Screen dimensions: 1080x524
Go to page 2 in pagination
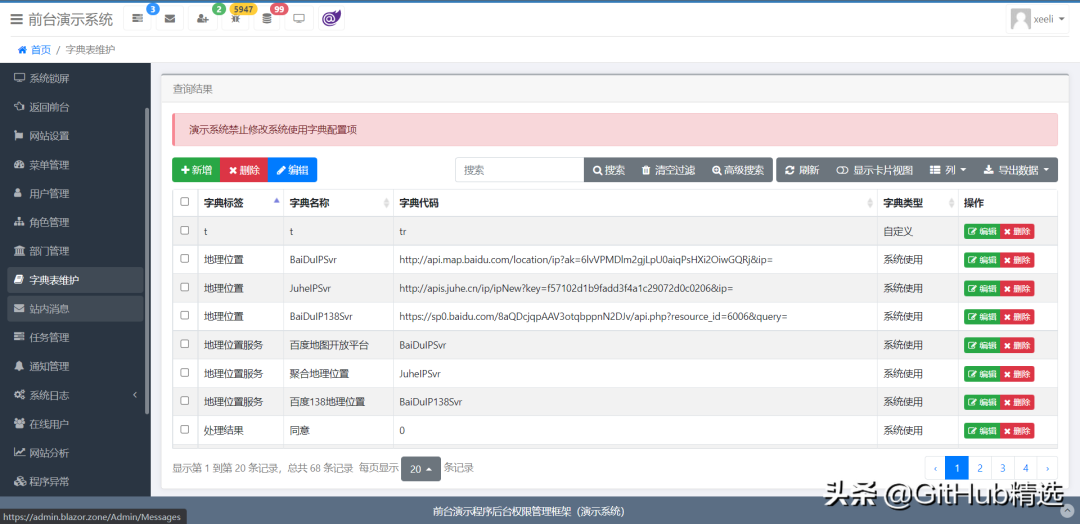[x=979, y=468]
